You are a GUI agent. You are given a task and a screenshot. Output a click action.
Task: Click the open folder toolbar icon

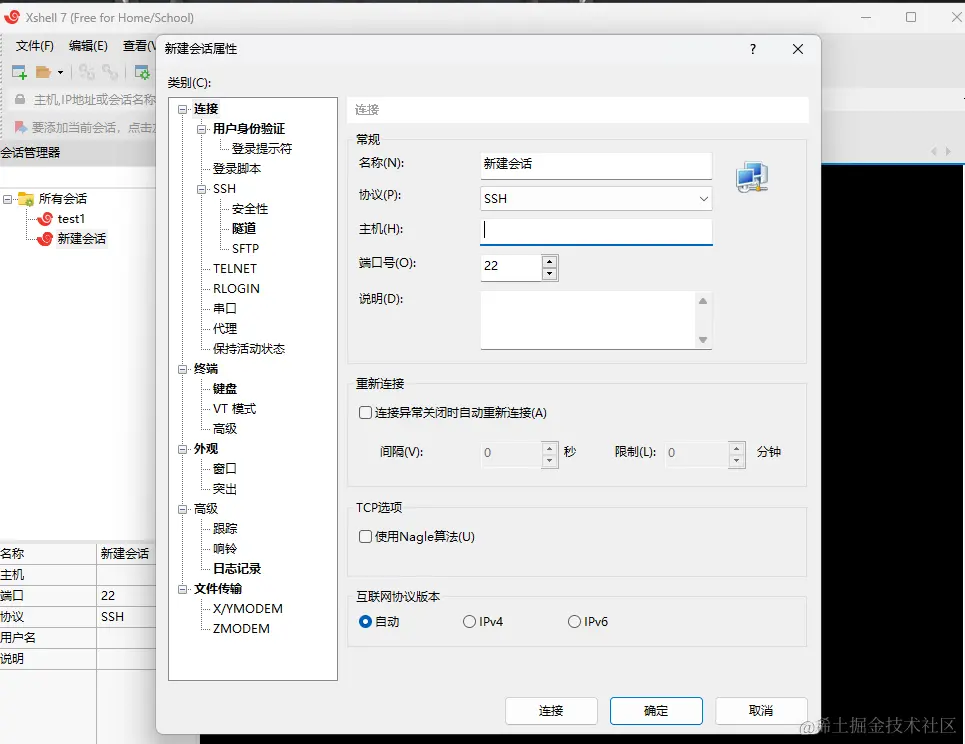pos(43,73)
